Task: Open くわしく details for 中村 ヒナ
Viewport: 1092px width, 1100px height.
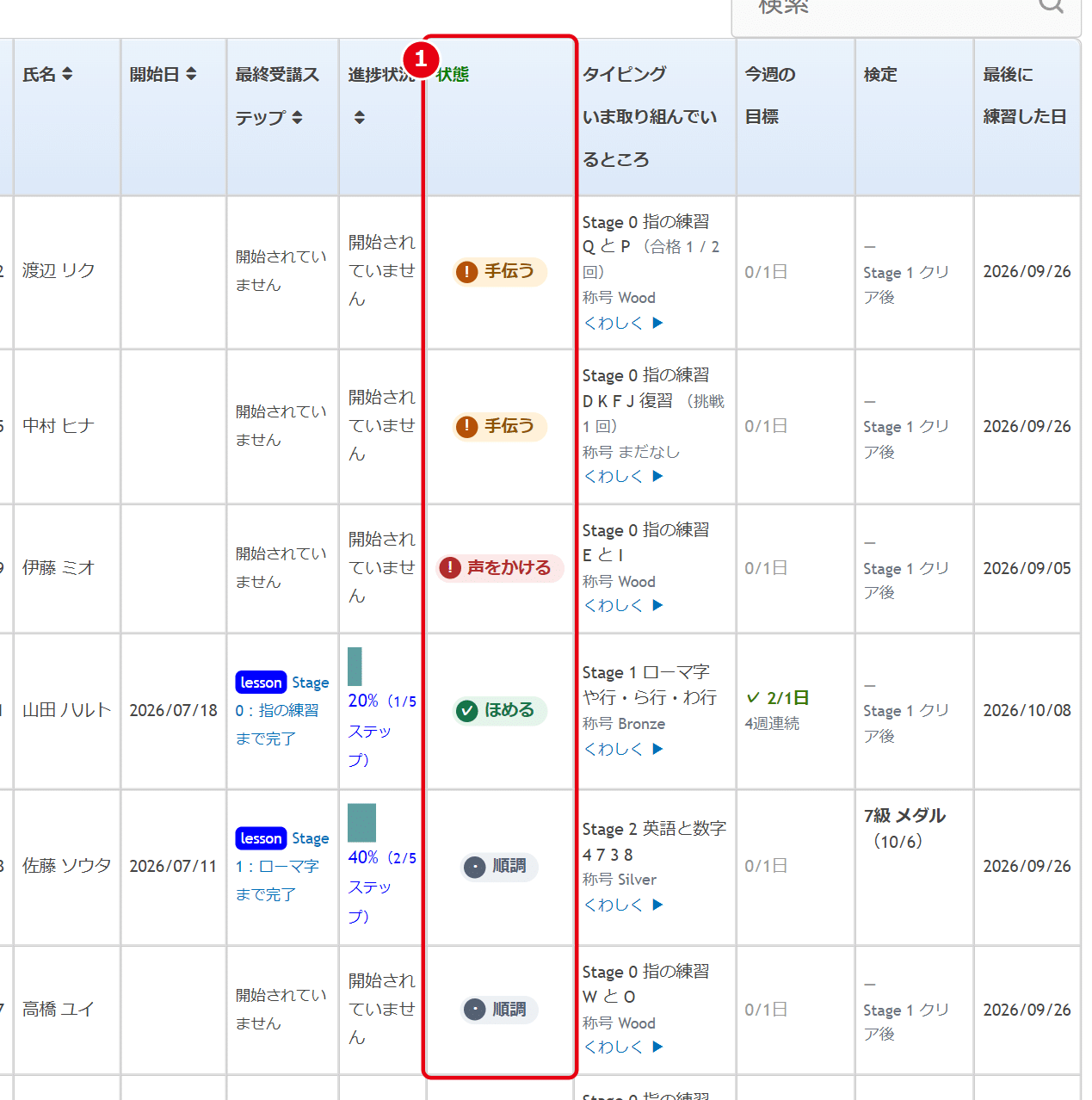Action: tap(623, 476)
